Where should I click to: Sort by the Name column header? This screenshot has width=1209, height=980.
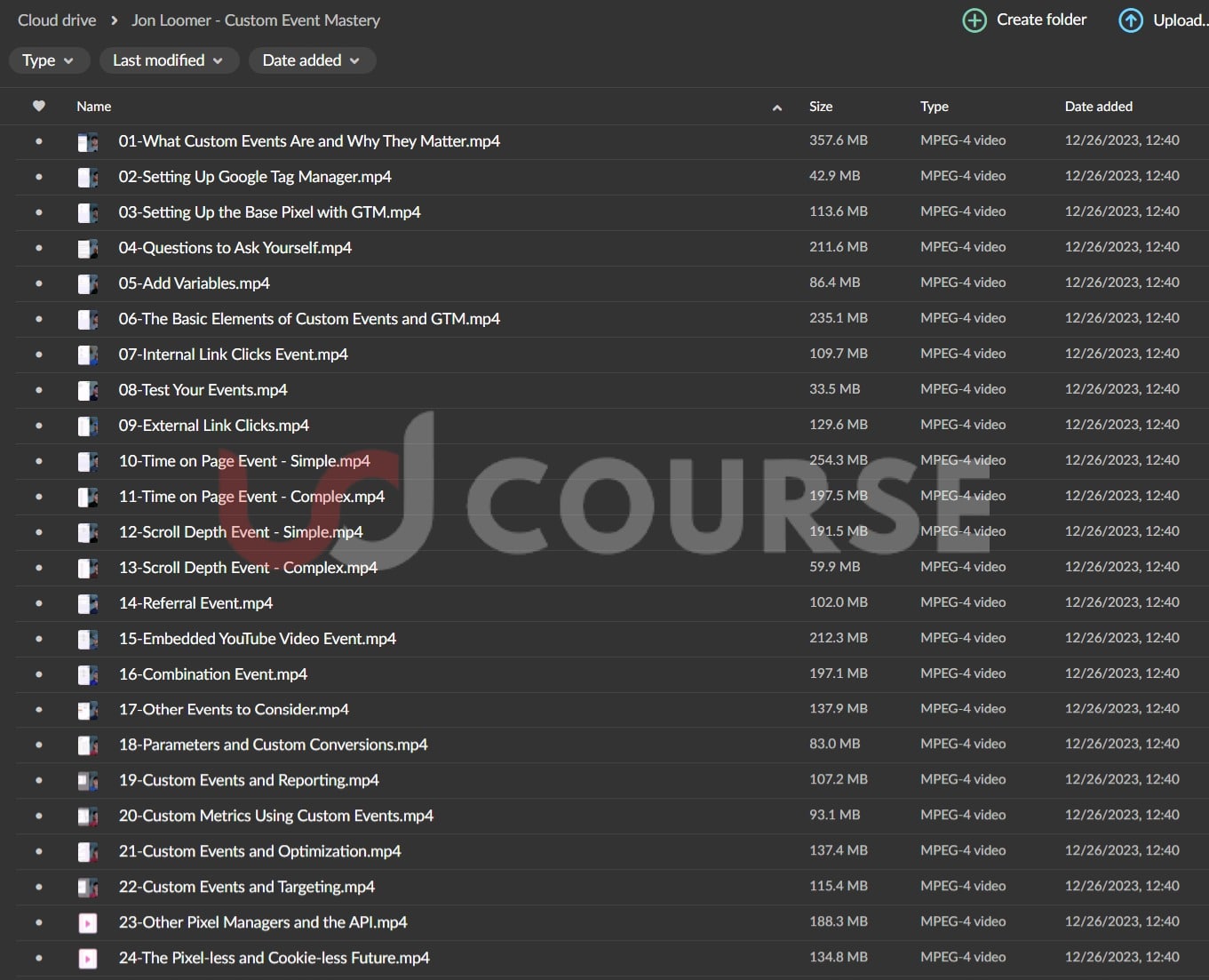pyautogui.click(x=94, y=107)
